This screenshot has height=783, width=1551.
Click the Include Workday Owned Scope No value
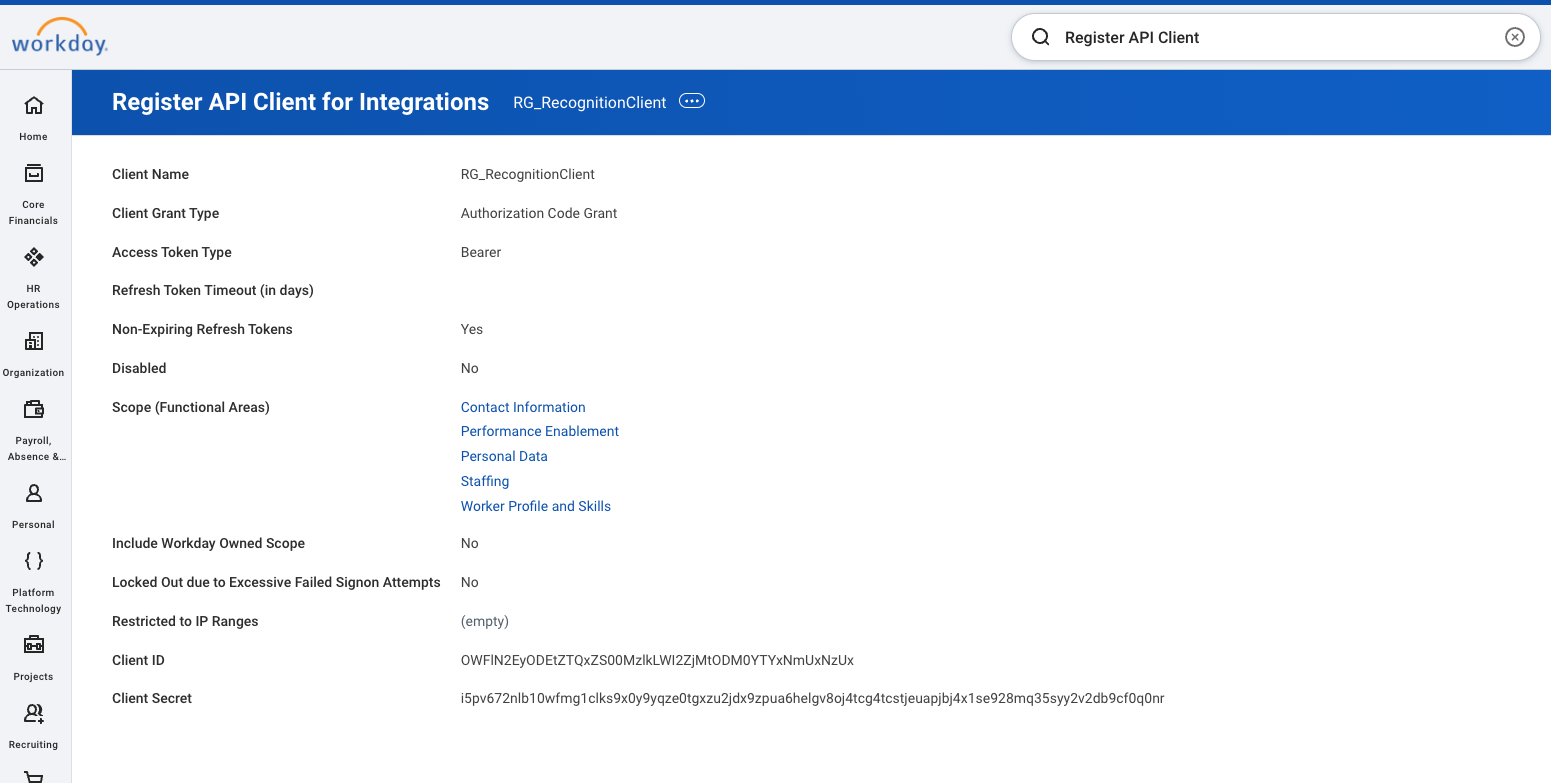pos(470,543)
